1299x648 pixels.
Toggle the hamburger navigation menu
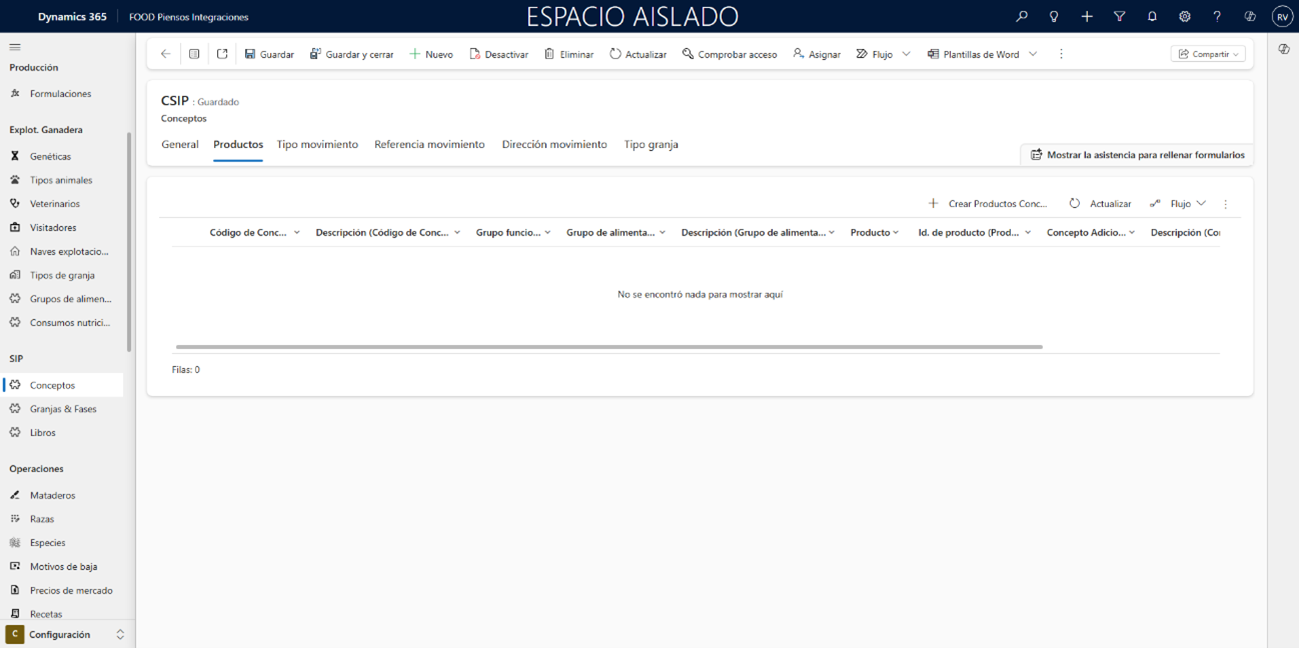point(15,47)
